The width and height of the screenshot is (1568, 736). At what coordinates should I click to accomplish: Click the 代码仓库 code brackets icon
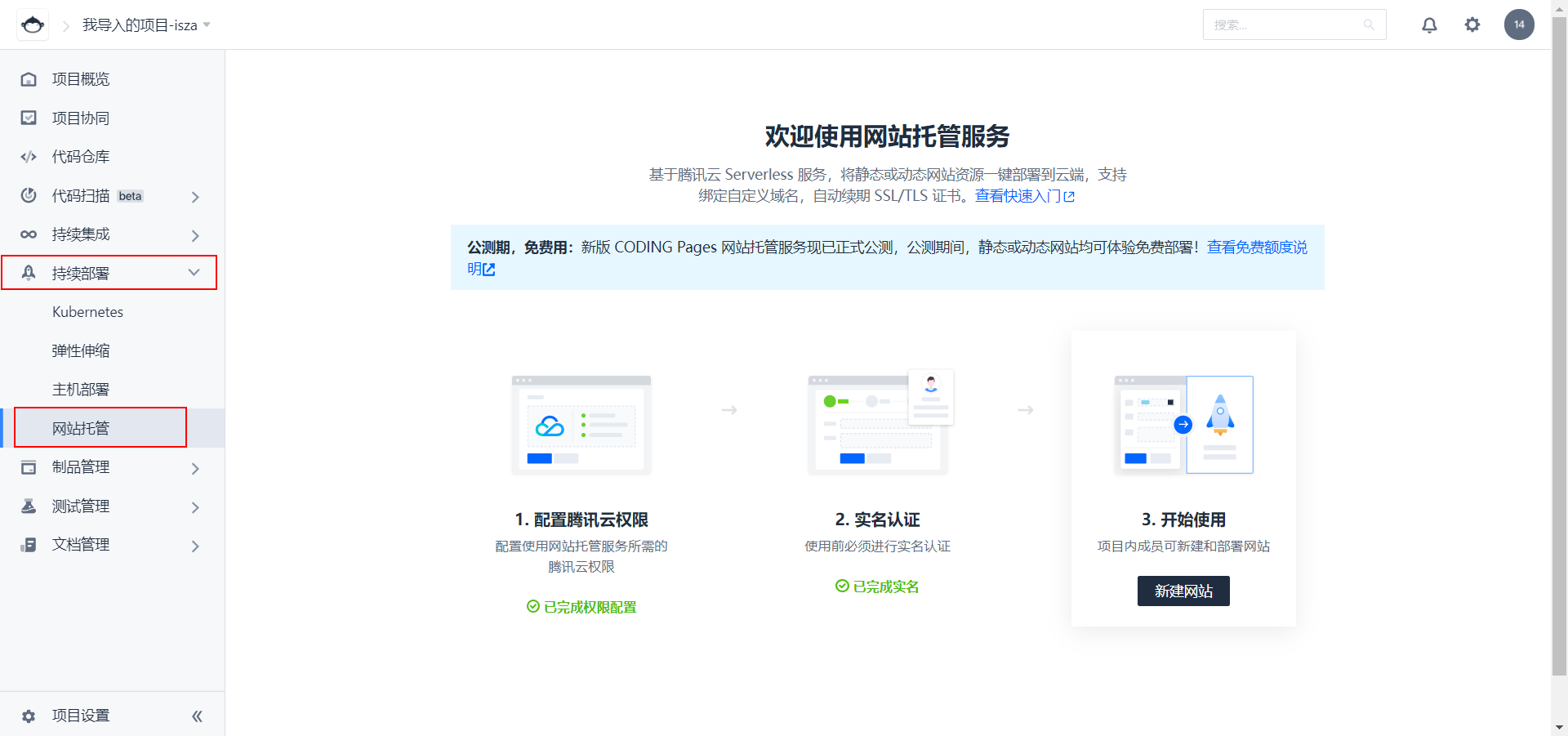29,157
